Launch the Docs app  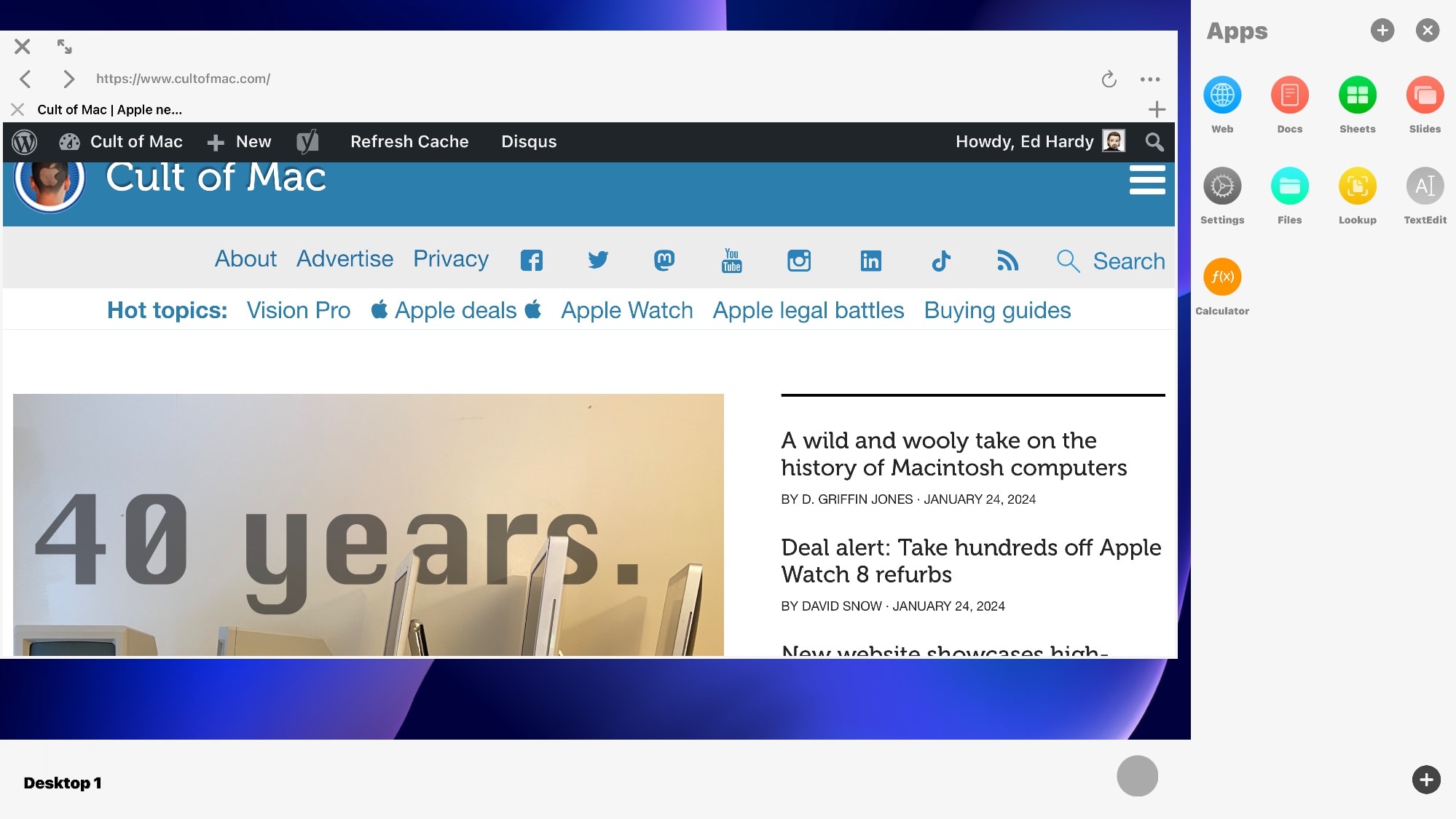1289,95
